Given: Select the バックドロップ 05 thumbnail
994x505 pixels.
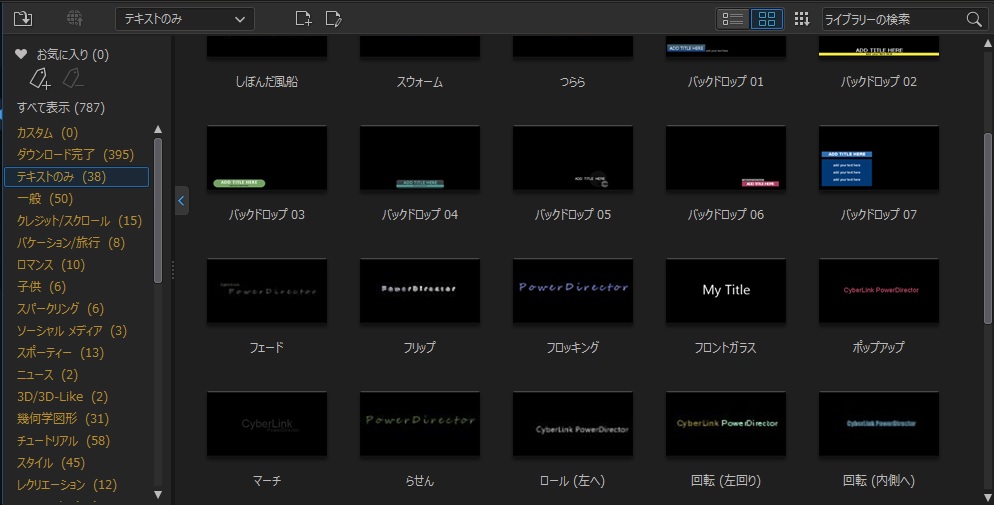Looking at the screenshot, I should 573,158.
